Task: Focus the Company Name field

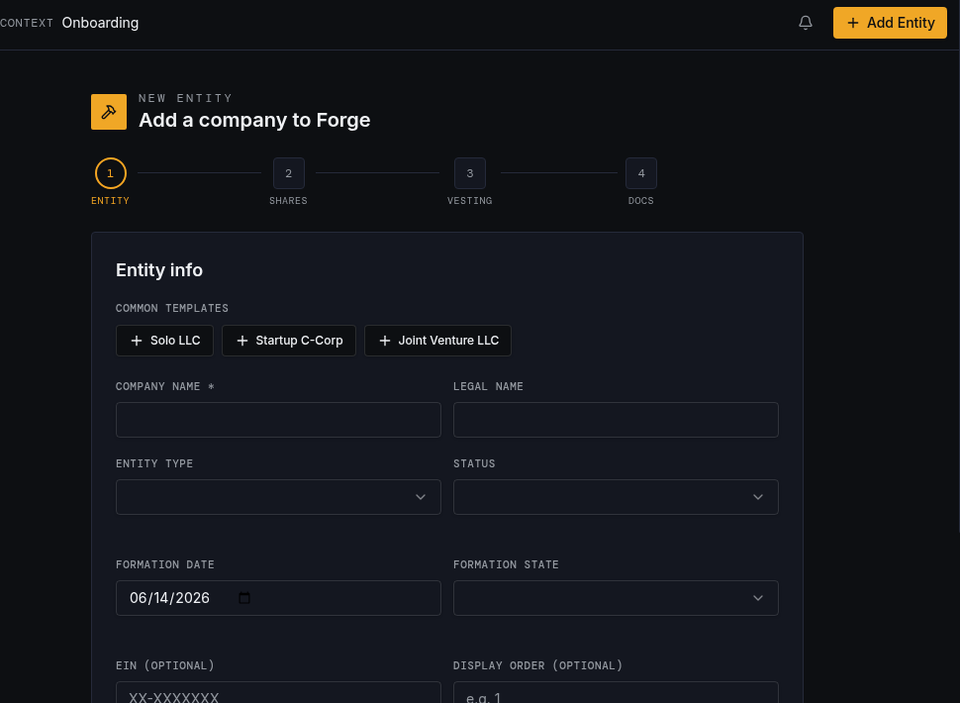Action: 279,420
